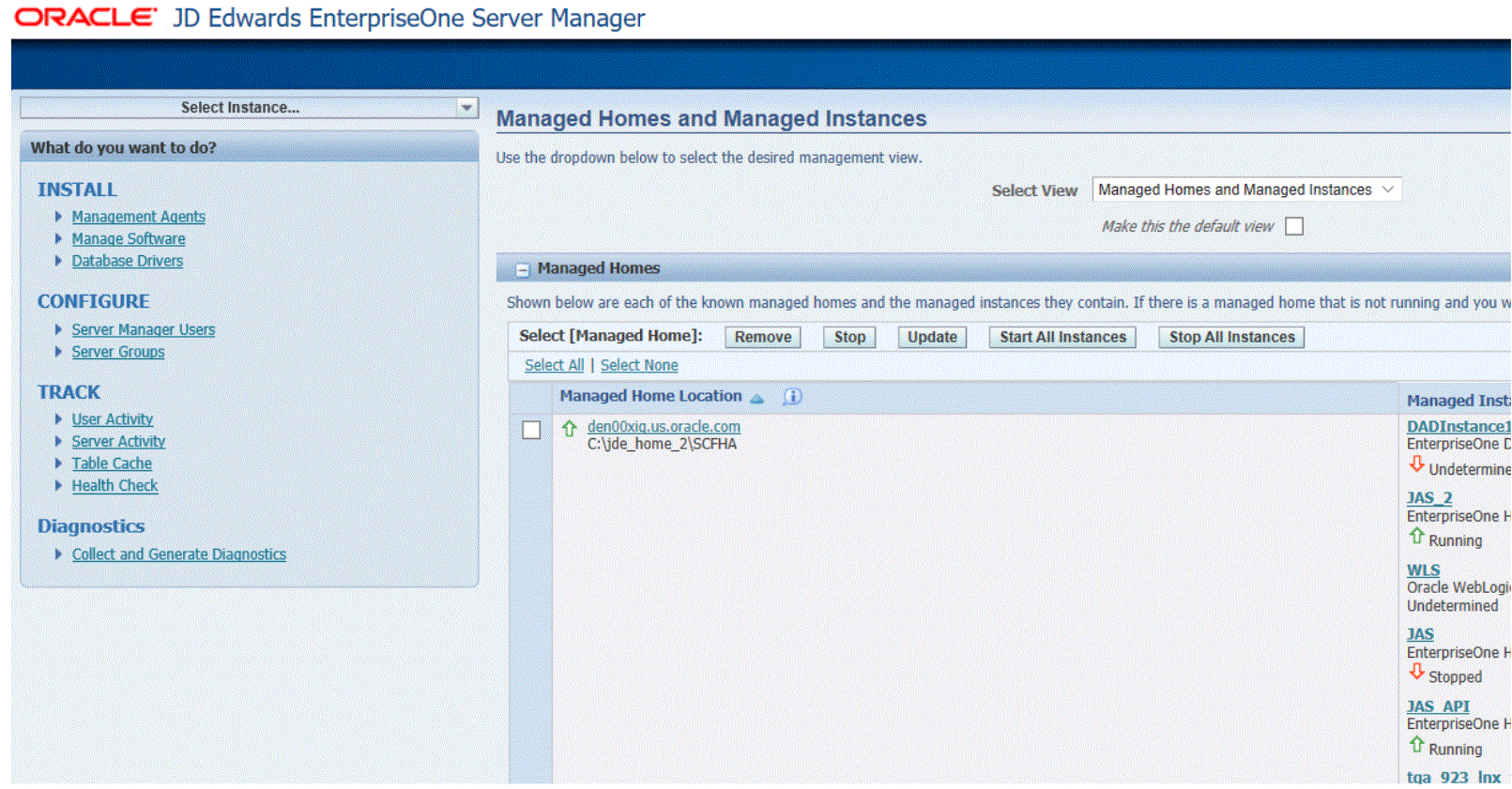The height and width of the screenshot is (789, 1512).
Task: Open the Server Groups link
Action: 118,352
